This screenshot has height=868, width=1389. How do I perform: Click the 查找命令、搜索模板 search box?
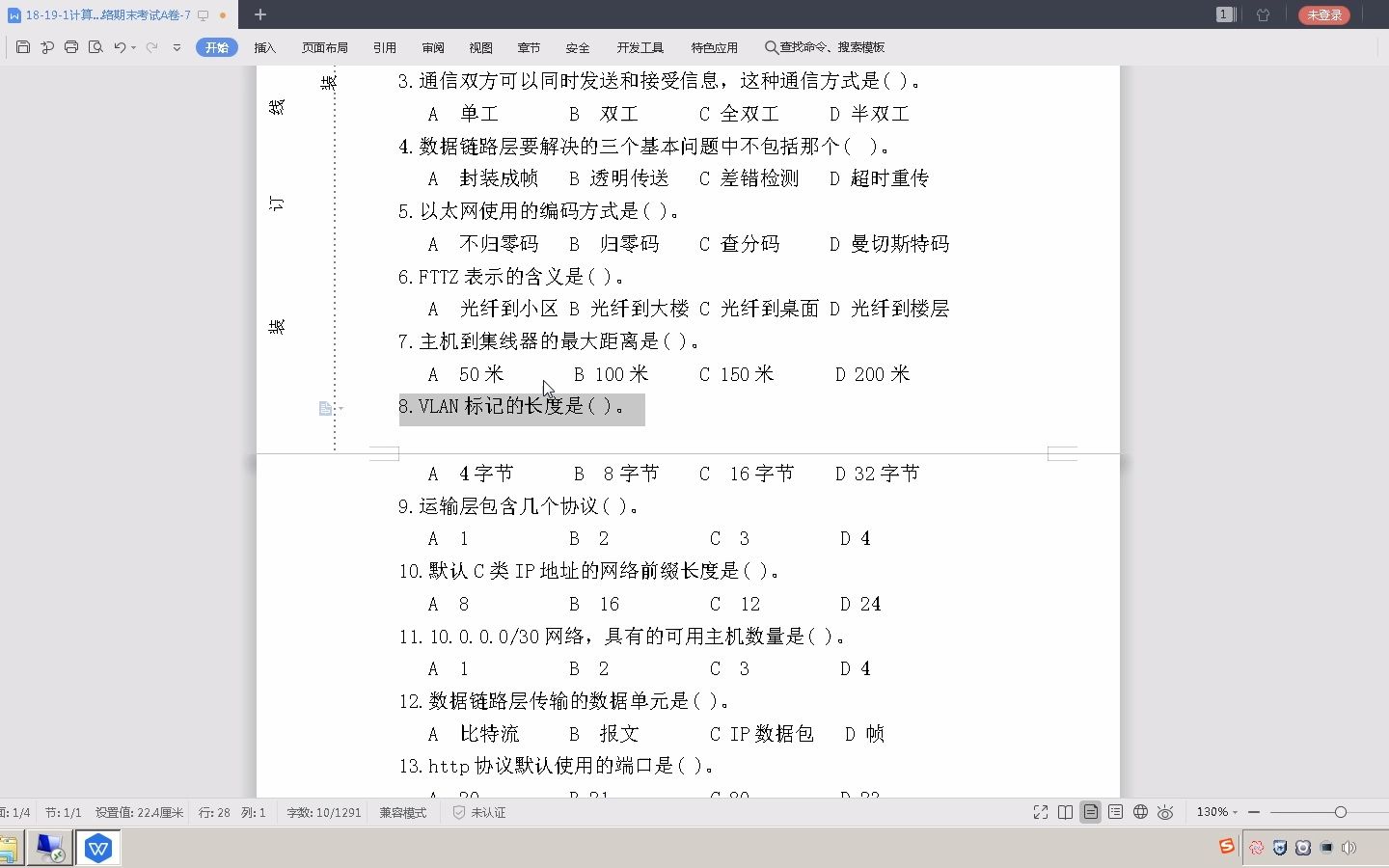tap(826, 47)
